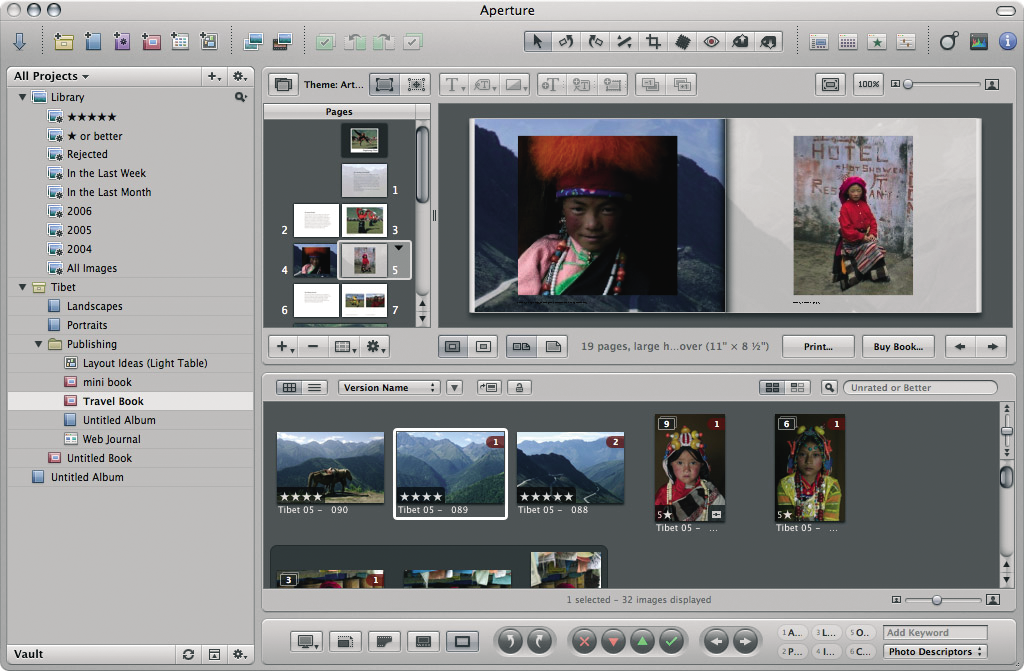
Task: Click the rotate left button in control bar
Action: 510,642
